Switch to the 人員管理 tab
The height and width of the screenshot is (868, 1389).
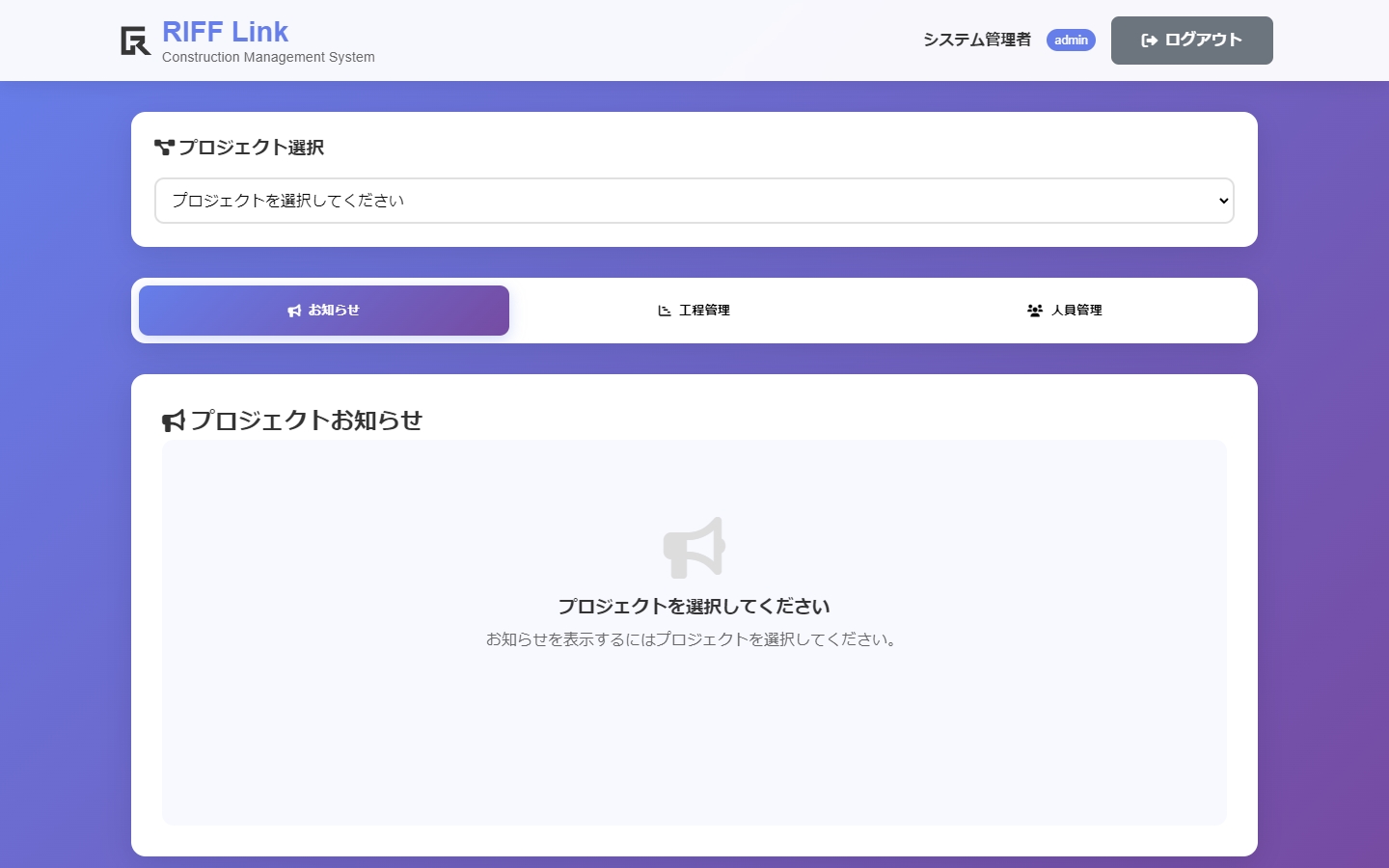(1065, 311)
